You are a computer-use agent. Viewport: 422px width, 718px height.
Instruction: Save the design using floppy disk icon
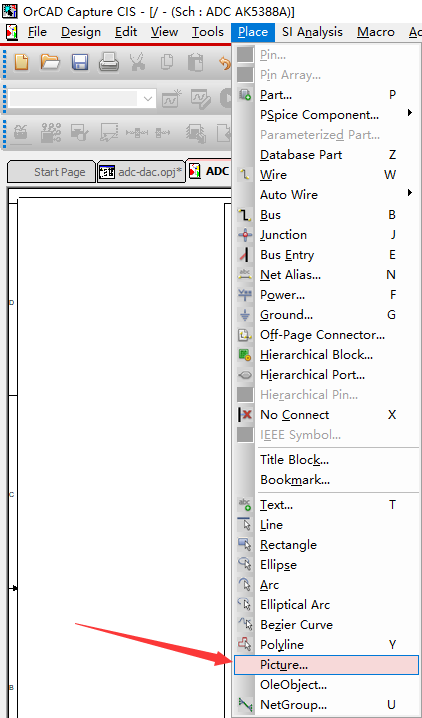point(80,62)
